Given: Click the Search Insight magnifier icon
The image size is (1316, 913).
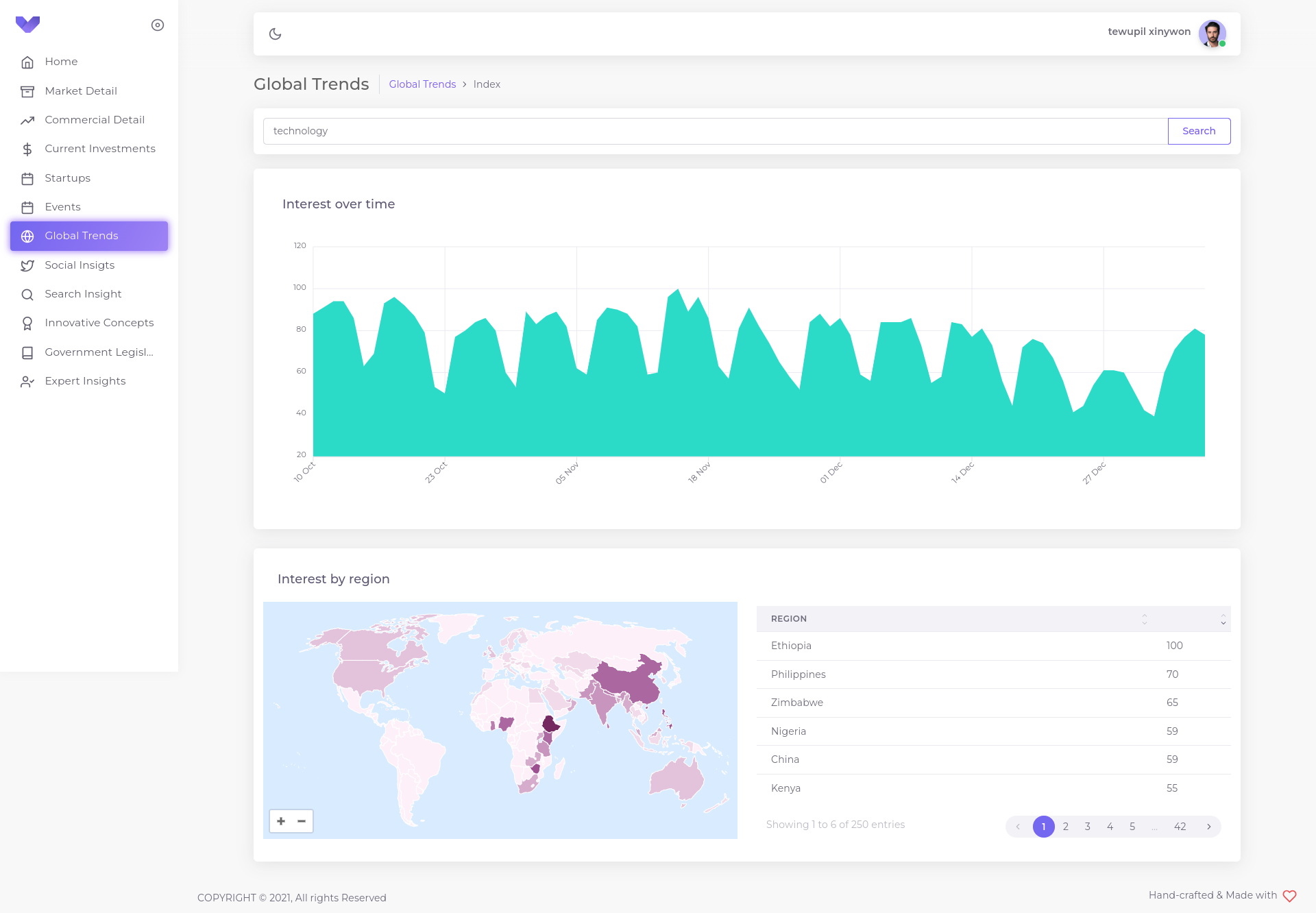Looking at the screenshot, I should [x=27, y=295].
